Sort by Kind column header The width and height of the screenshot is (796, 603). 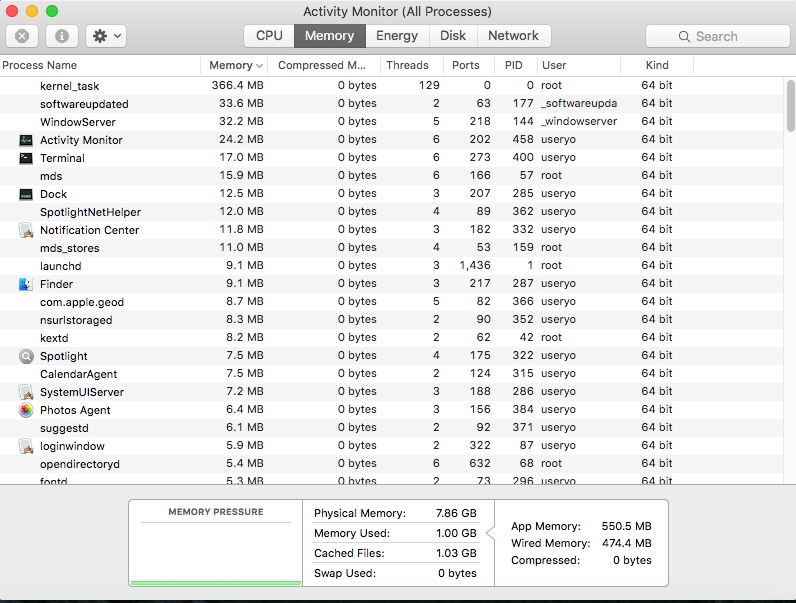657,65
